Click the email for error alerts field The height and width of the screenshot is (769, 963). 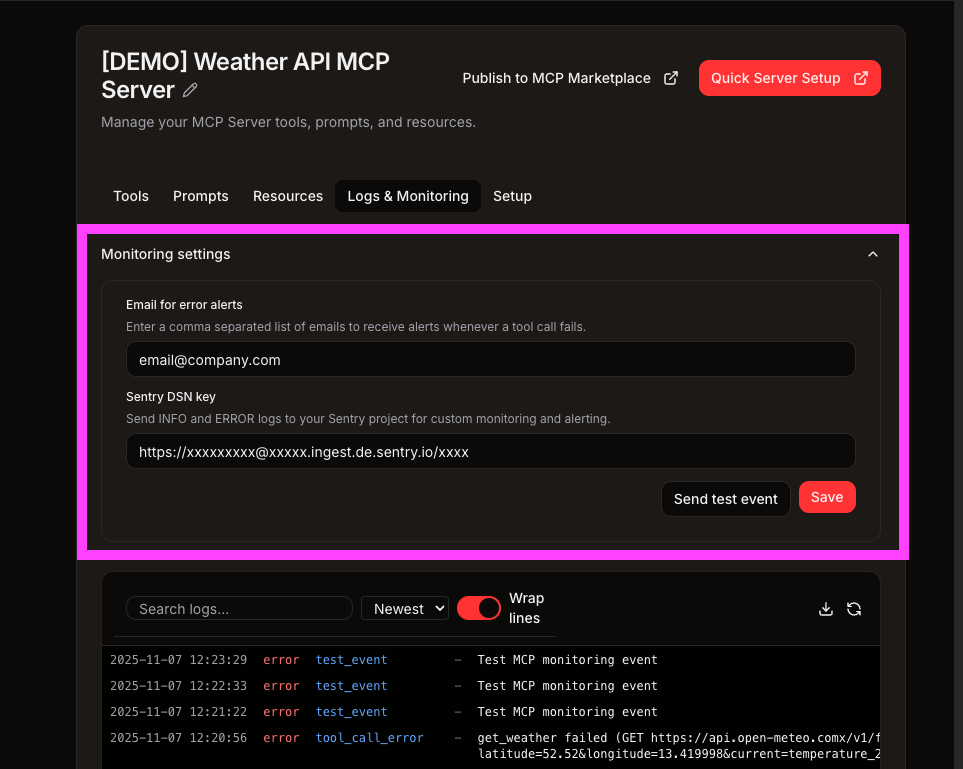[490, 358]
